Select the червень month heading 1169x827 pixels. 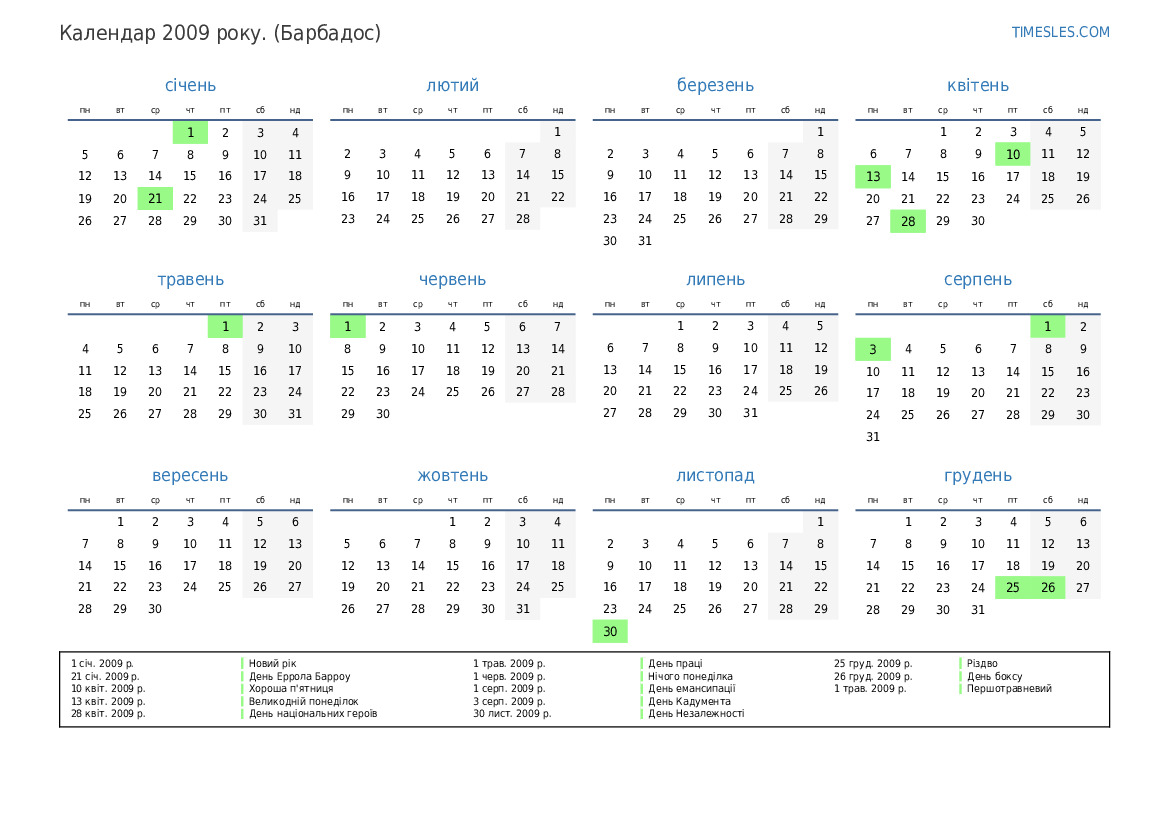pyautogui.click(x=453, y=280)
